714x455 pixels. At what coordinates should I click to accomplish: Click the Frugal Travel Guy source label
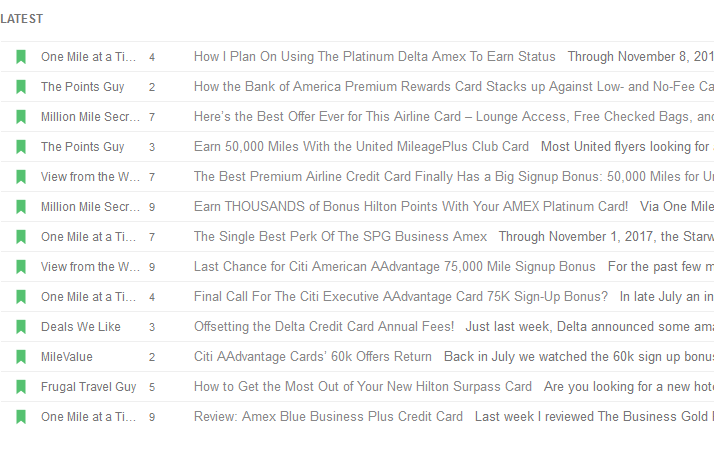click(x=88, y=387)
